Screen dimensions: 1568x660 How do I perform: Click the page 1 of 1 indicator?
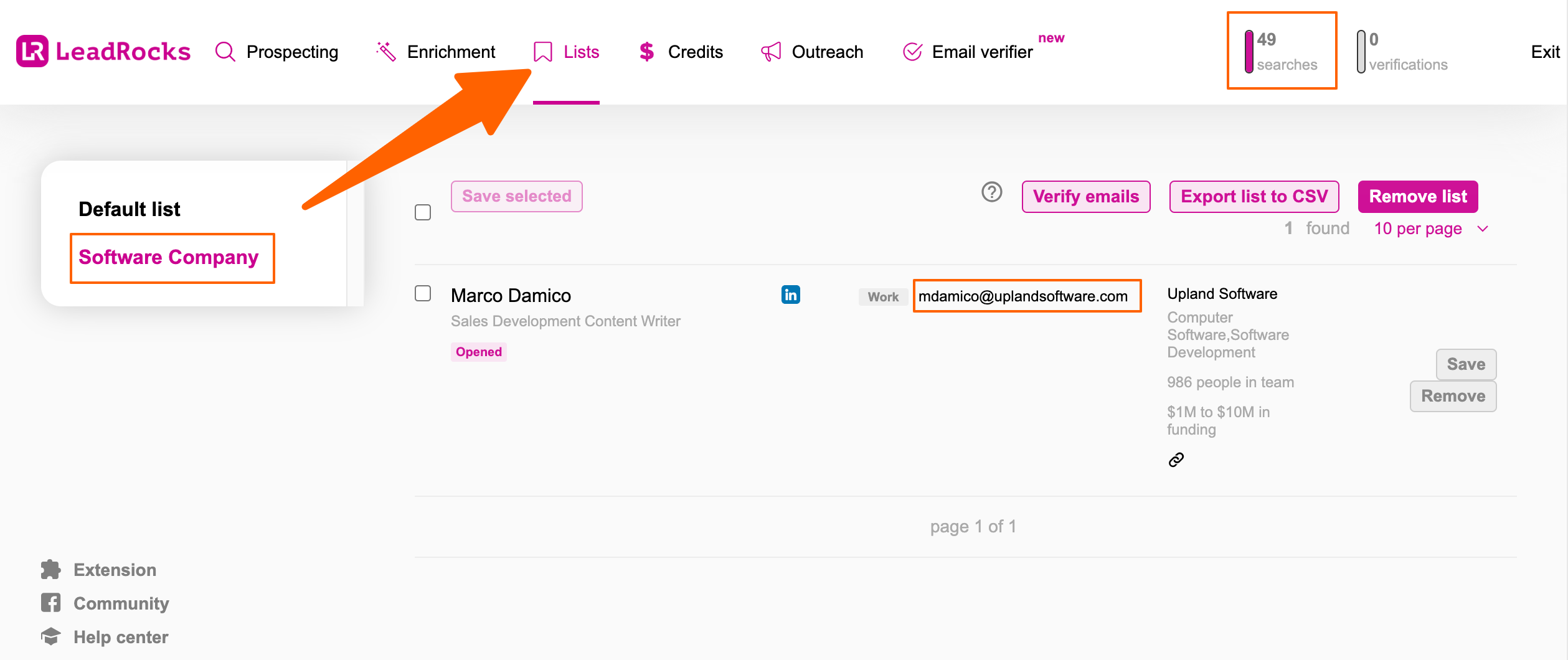[973, 527]
